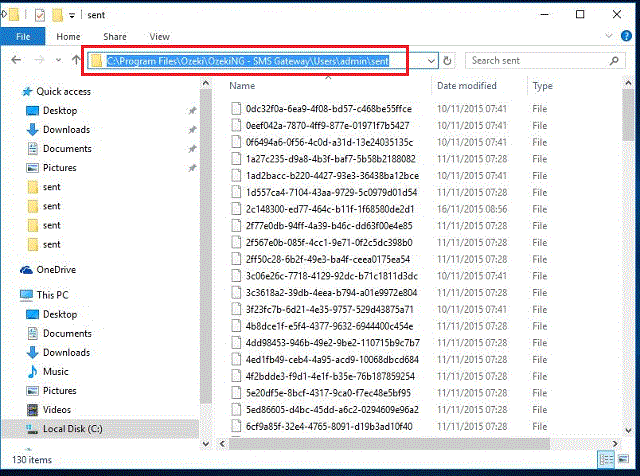Select file 4dd98453-946b-49e2-9be2-110715b9c7b7
Image resolution: width=640 pixels, height=476 pixels.
332,343
